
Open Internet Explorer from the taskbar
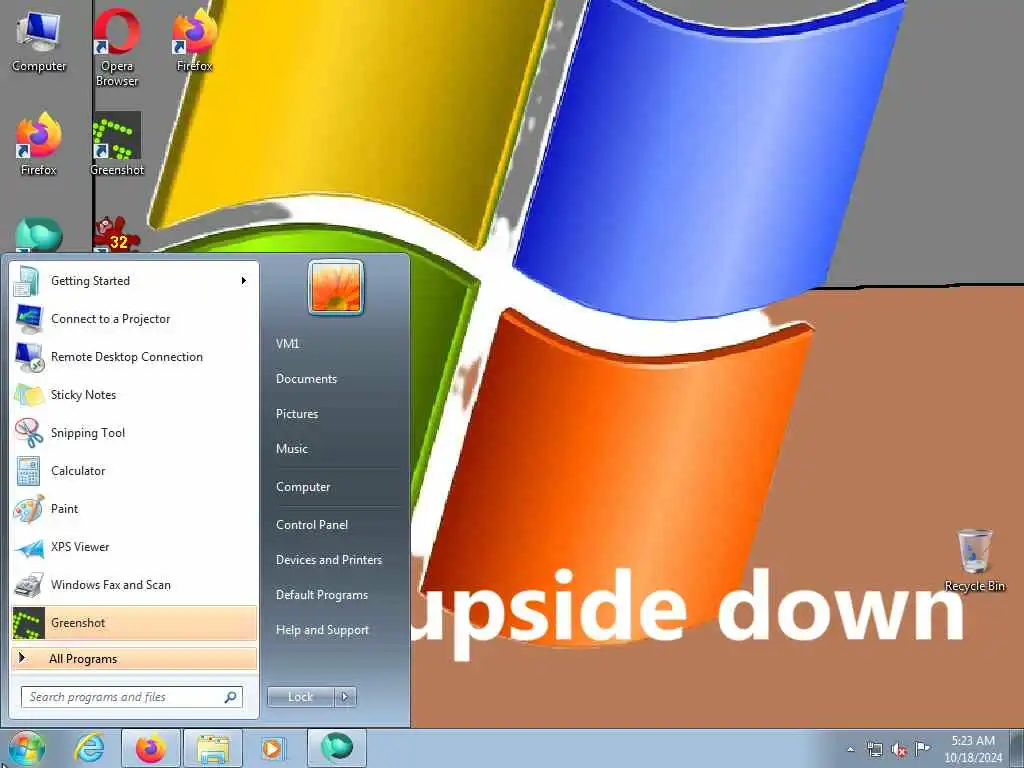point(89,748)
